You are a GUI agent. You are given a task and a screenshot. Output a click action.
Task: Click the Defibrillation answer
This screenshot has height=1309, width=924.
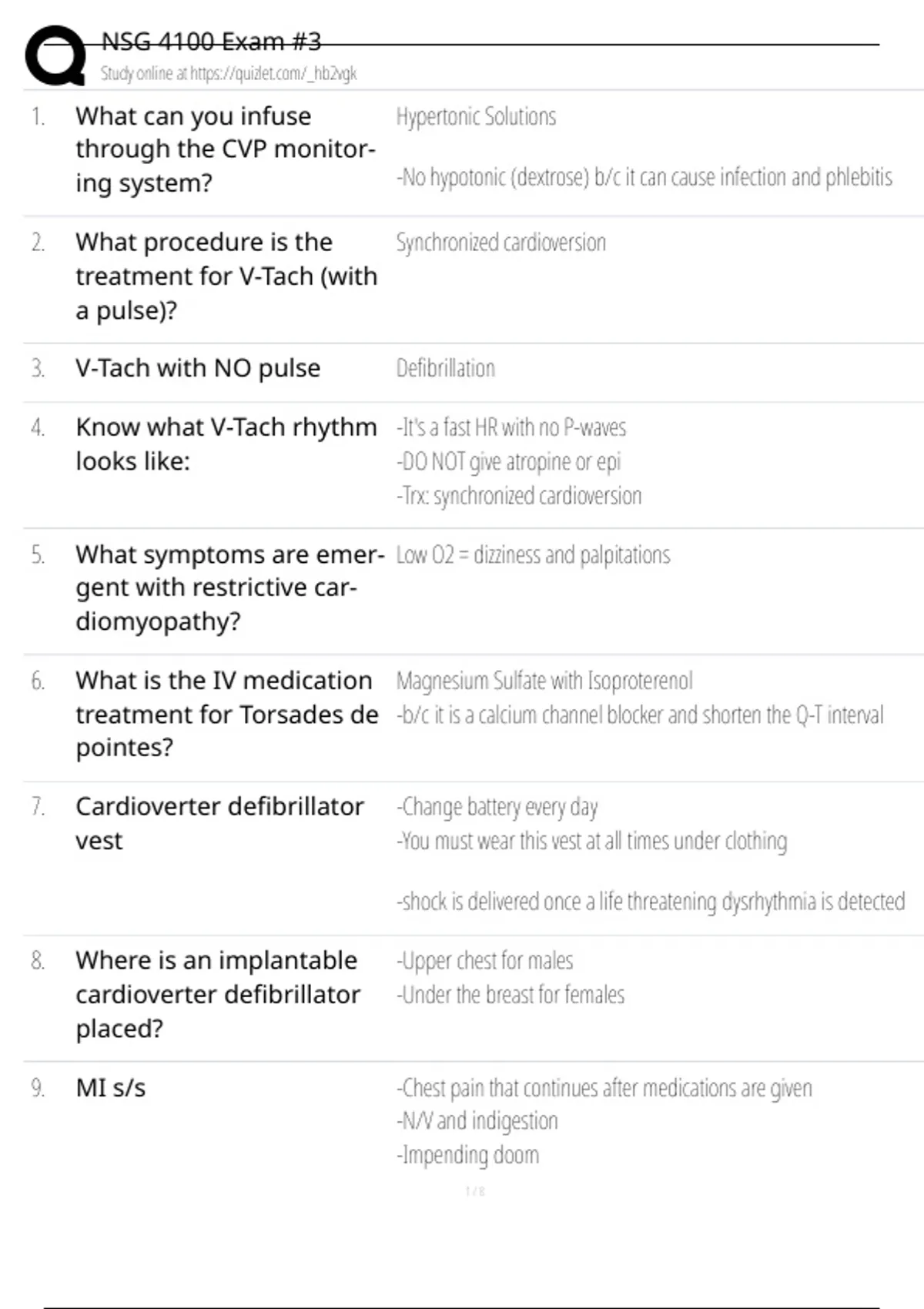pyautogui.click(x=445, y=368)
